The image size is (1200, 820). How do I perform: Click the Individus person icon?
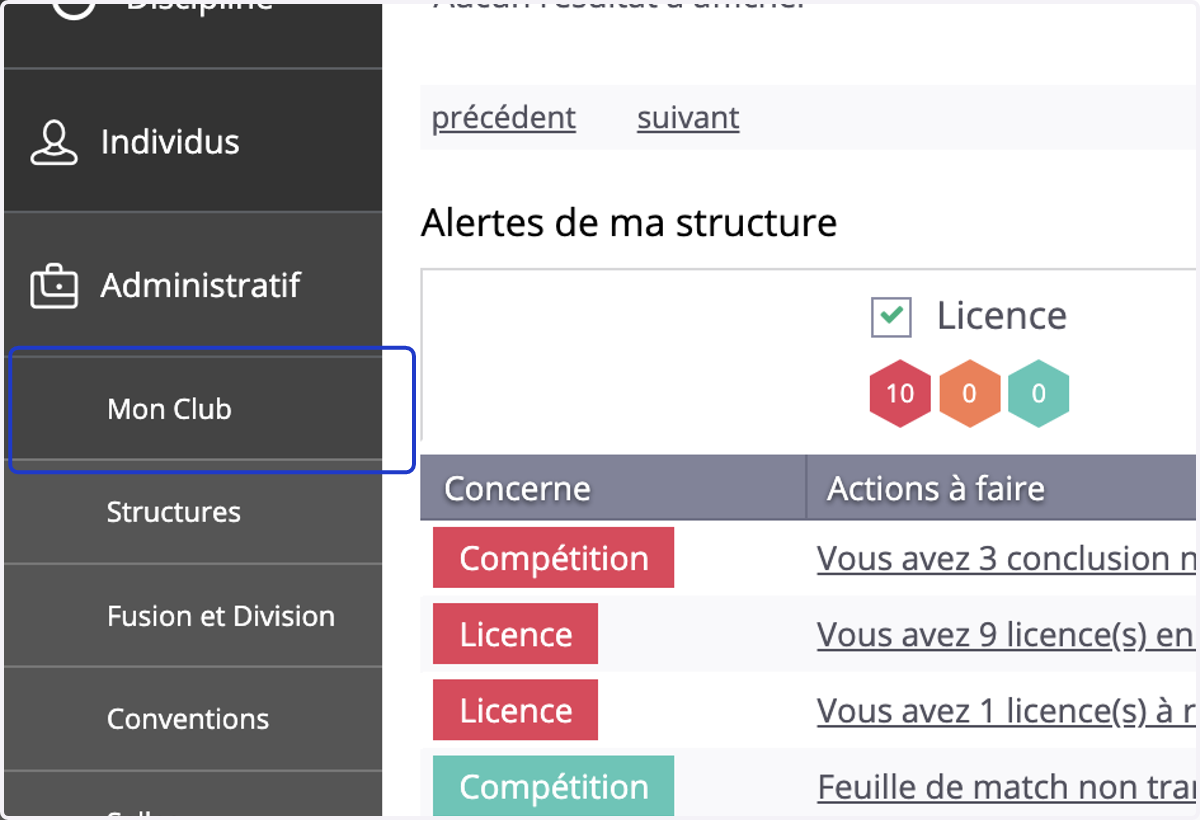(54, 142)
